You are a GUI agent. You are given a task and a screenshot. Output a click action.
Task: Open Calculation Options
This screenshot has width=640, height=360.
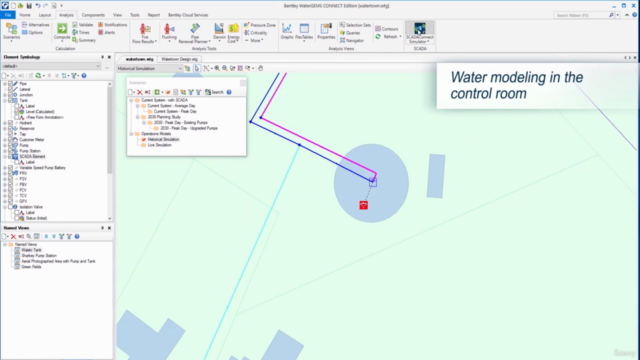coord(32,32)
